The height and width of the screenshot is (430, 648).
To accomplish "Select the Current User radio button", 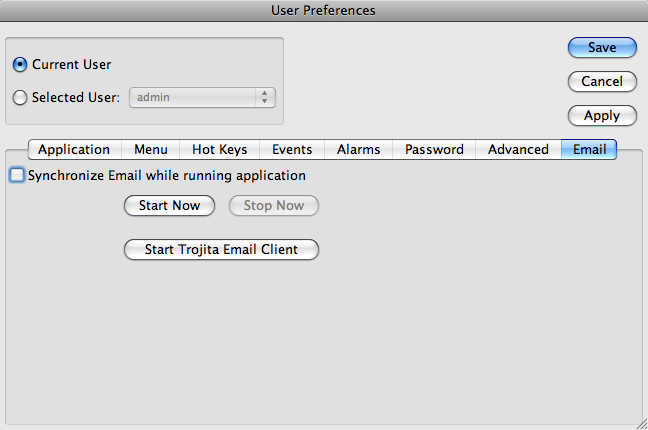I will click(x=20, y=64).
